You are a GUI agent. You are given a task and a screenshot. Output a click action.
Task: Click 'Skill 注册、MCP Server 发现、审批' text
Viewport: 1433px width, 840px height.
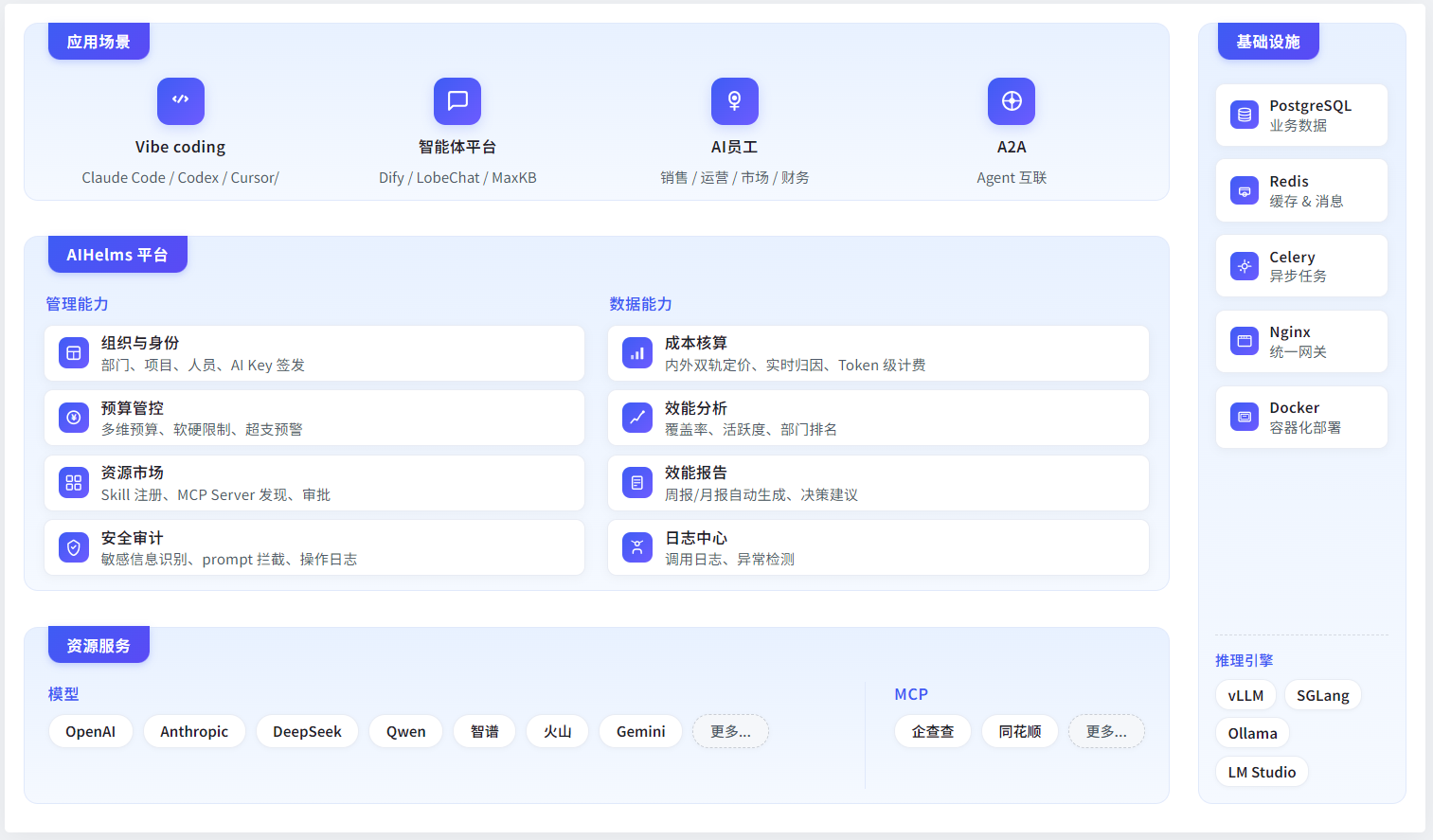(216, 494)
